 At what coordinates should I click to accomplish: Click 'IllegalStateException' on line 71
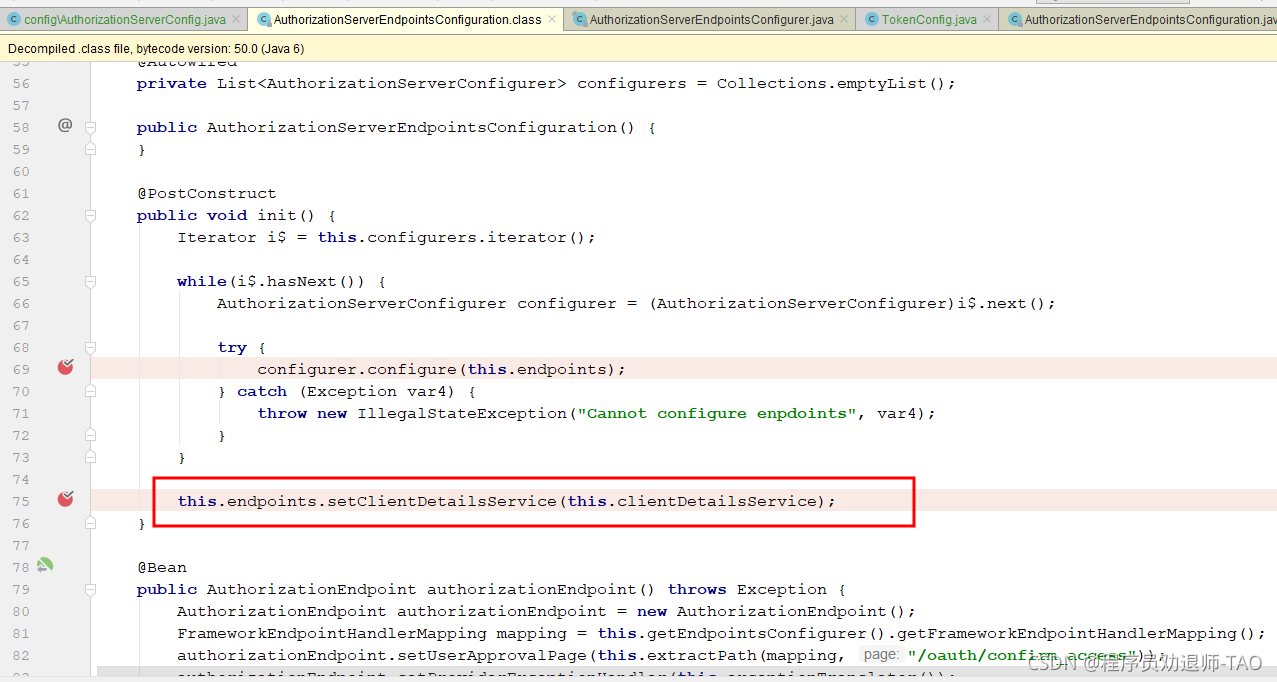462,413
